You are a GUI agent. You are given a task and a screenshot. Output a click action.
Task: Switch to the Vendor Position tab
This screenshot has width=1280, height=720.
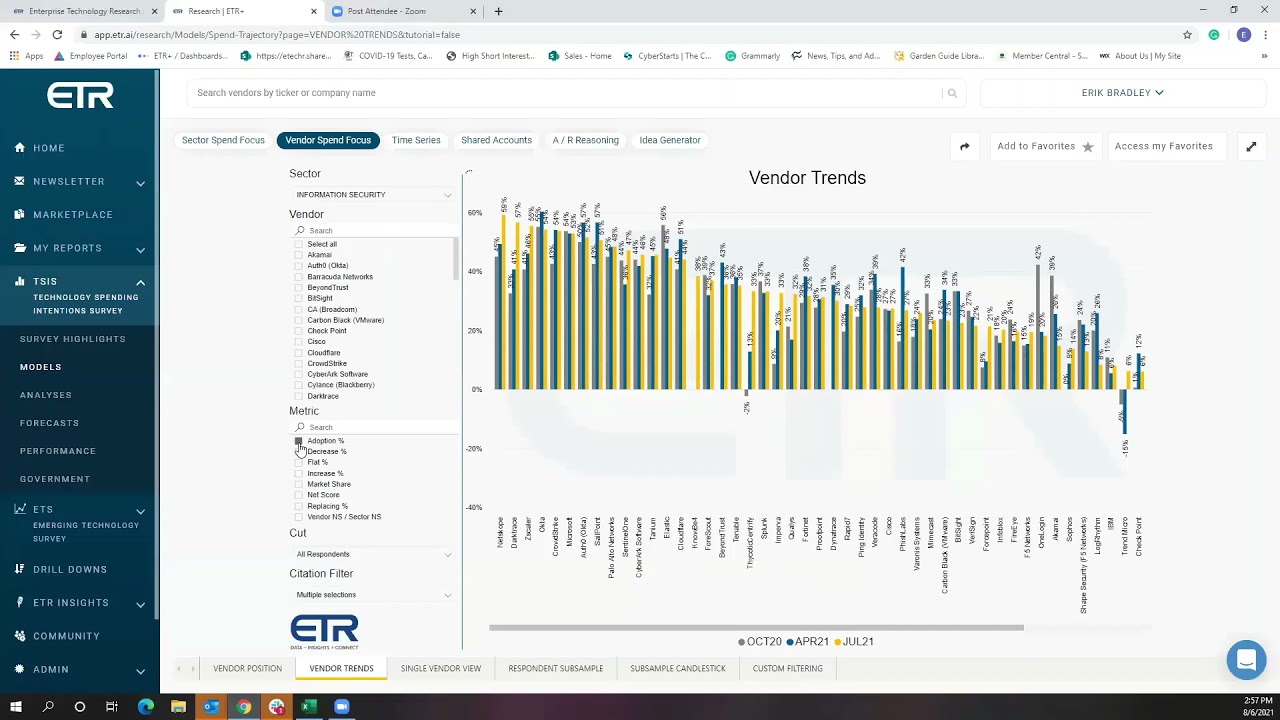[247, 668]
